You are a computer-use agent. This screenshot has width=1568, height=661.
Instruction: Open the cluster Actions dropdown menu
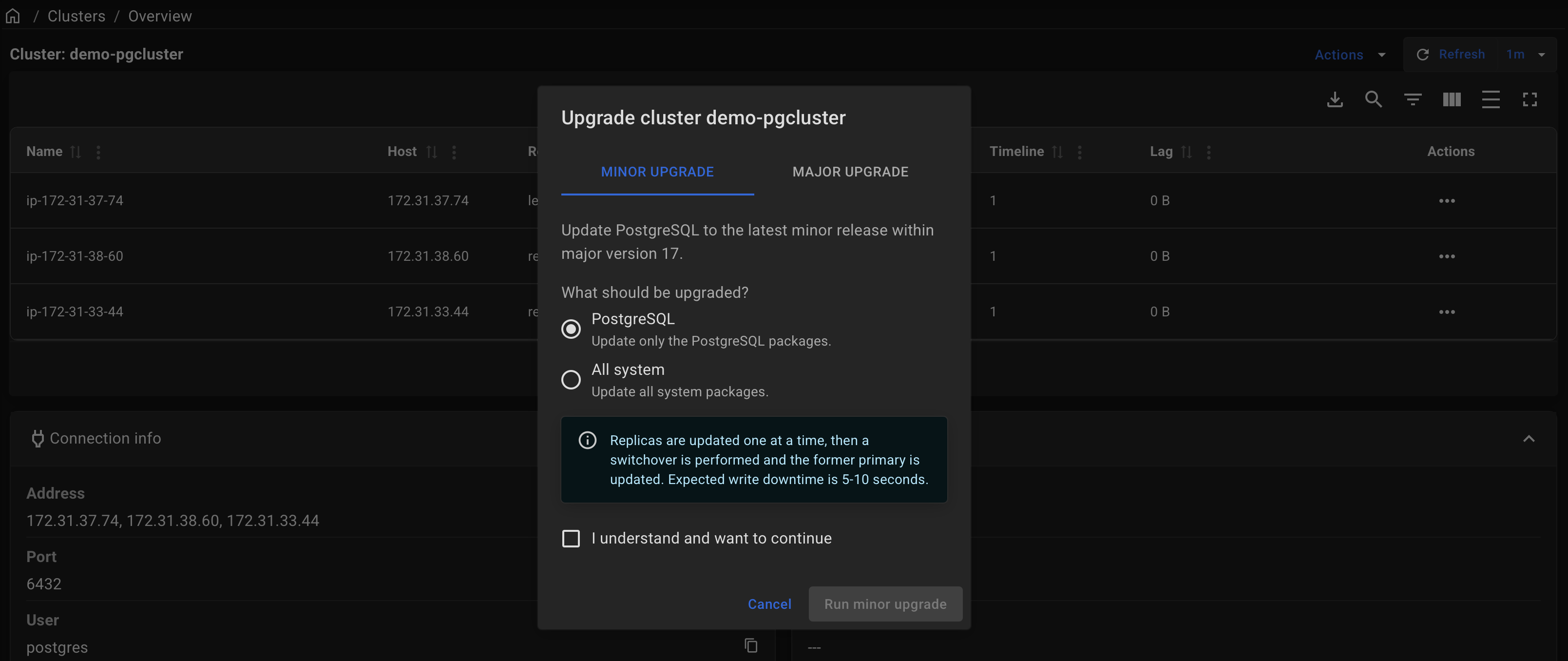coord(1350,54)
